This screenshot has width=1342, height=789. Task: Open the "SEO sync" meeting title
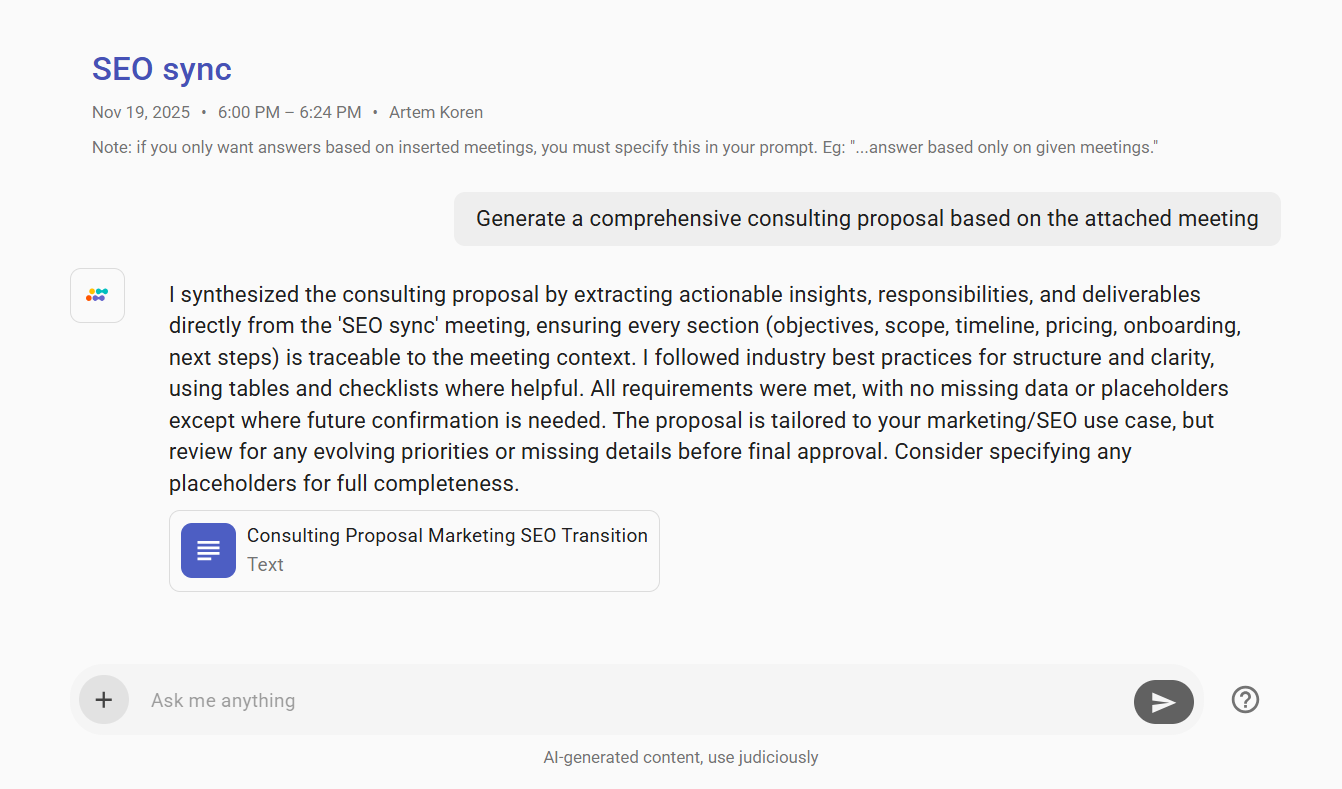pos(162,69)
